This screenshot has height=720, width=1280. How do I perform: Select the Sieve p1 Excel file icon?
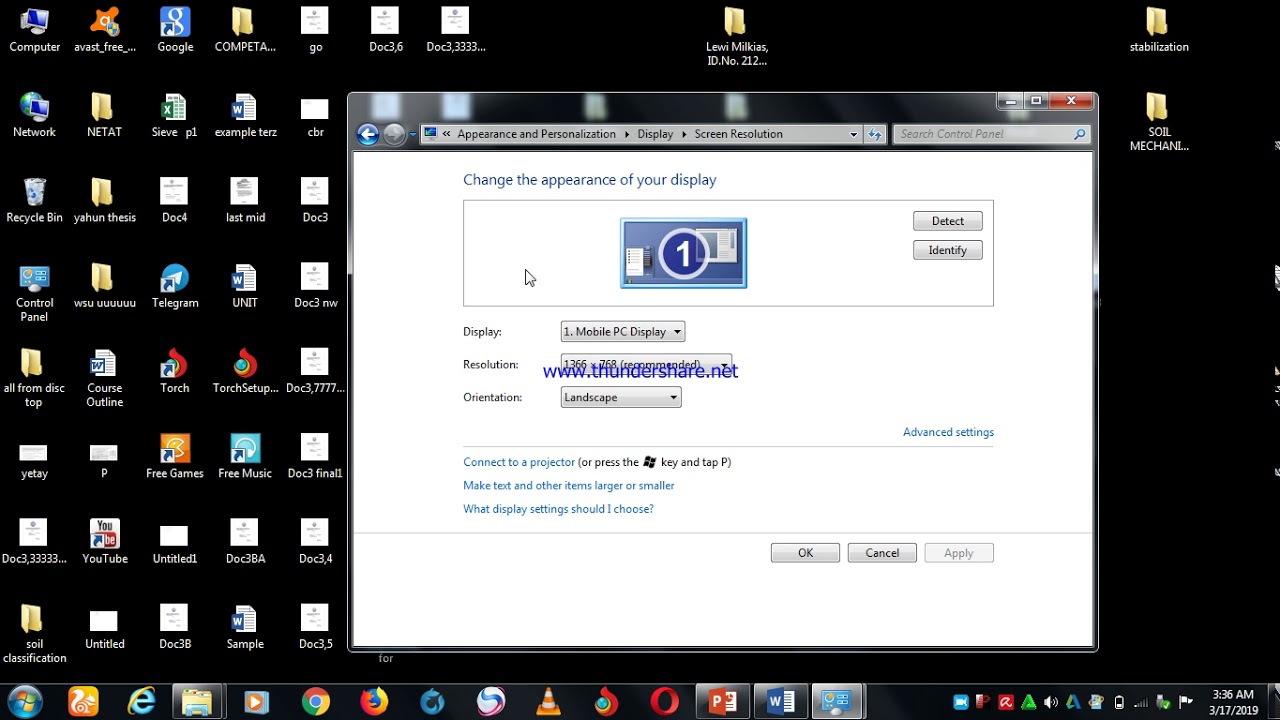(x=175, y=115)
